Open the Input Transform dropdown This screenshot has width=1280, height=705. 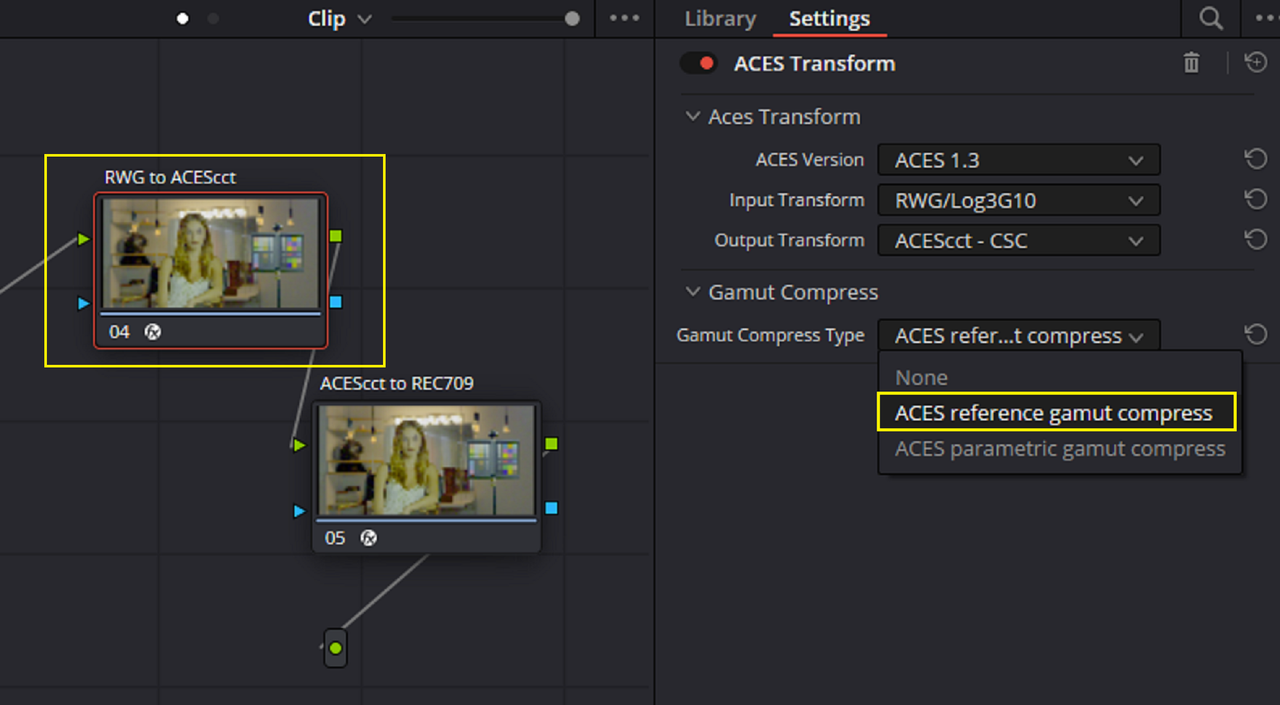[x=1018, y=200]
